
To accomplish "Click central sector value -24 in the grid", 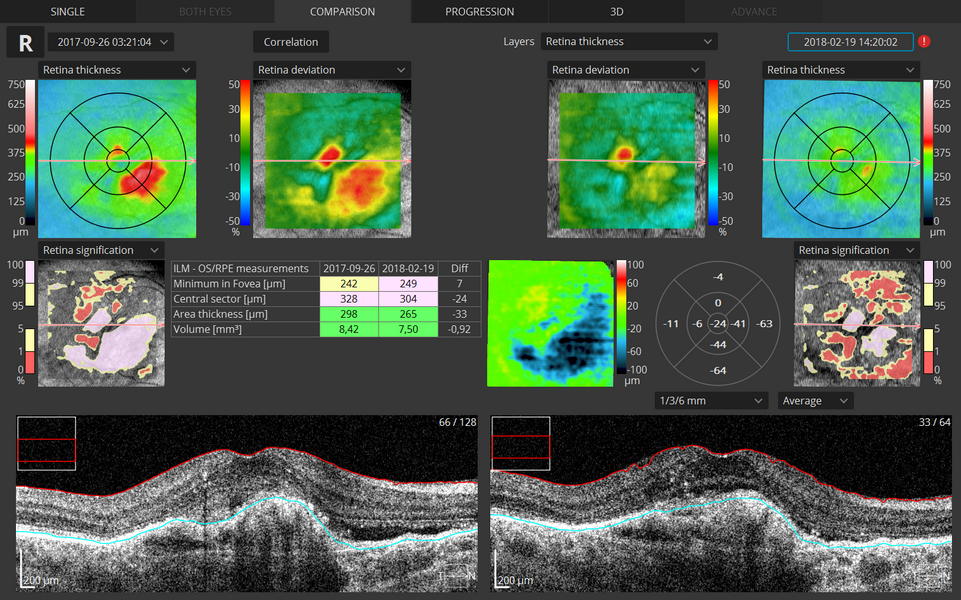I will click(x=718, y=324).
